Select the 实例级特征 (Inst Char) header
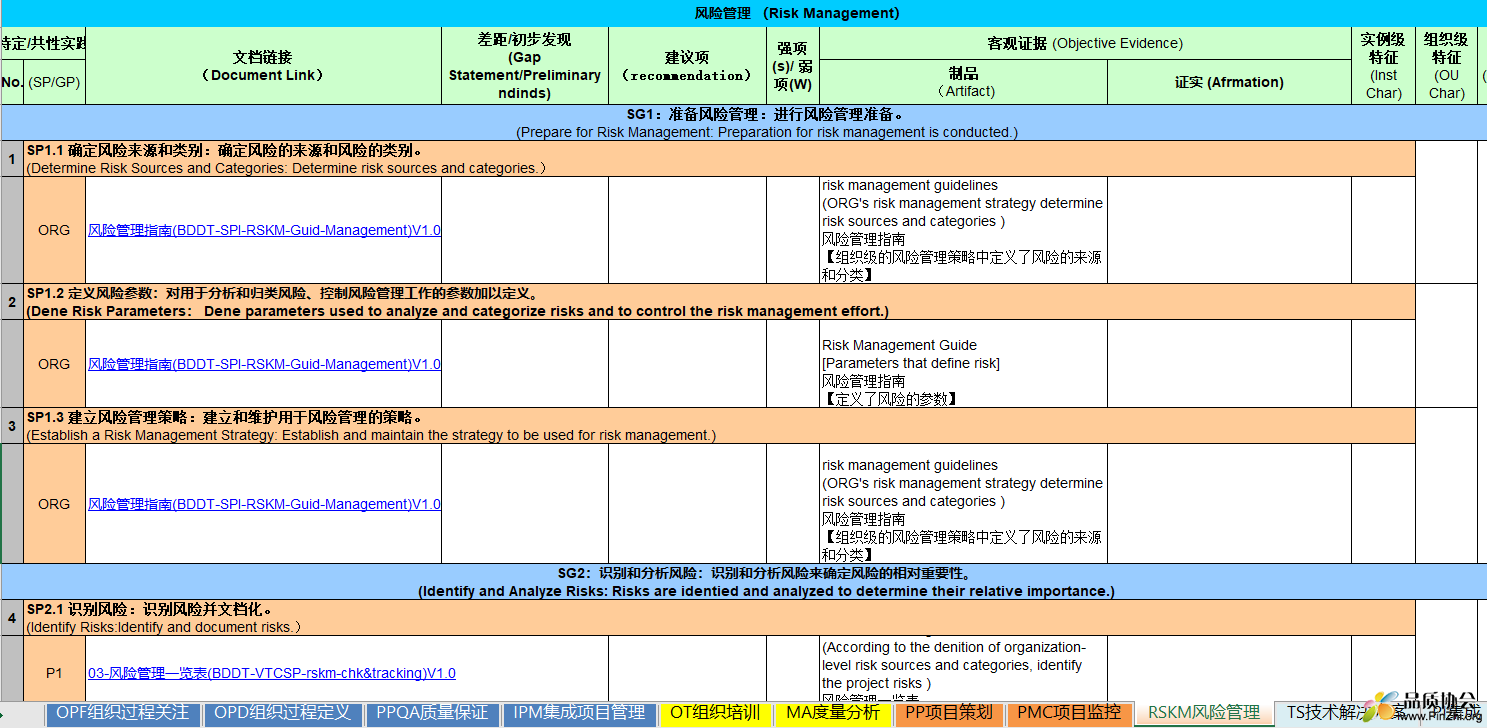 1384,66
